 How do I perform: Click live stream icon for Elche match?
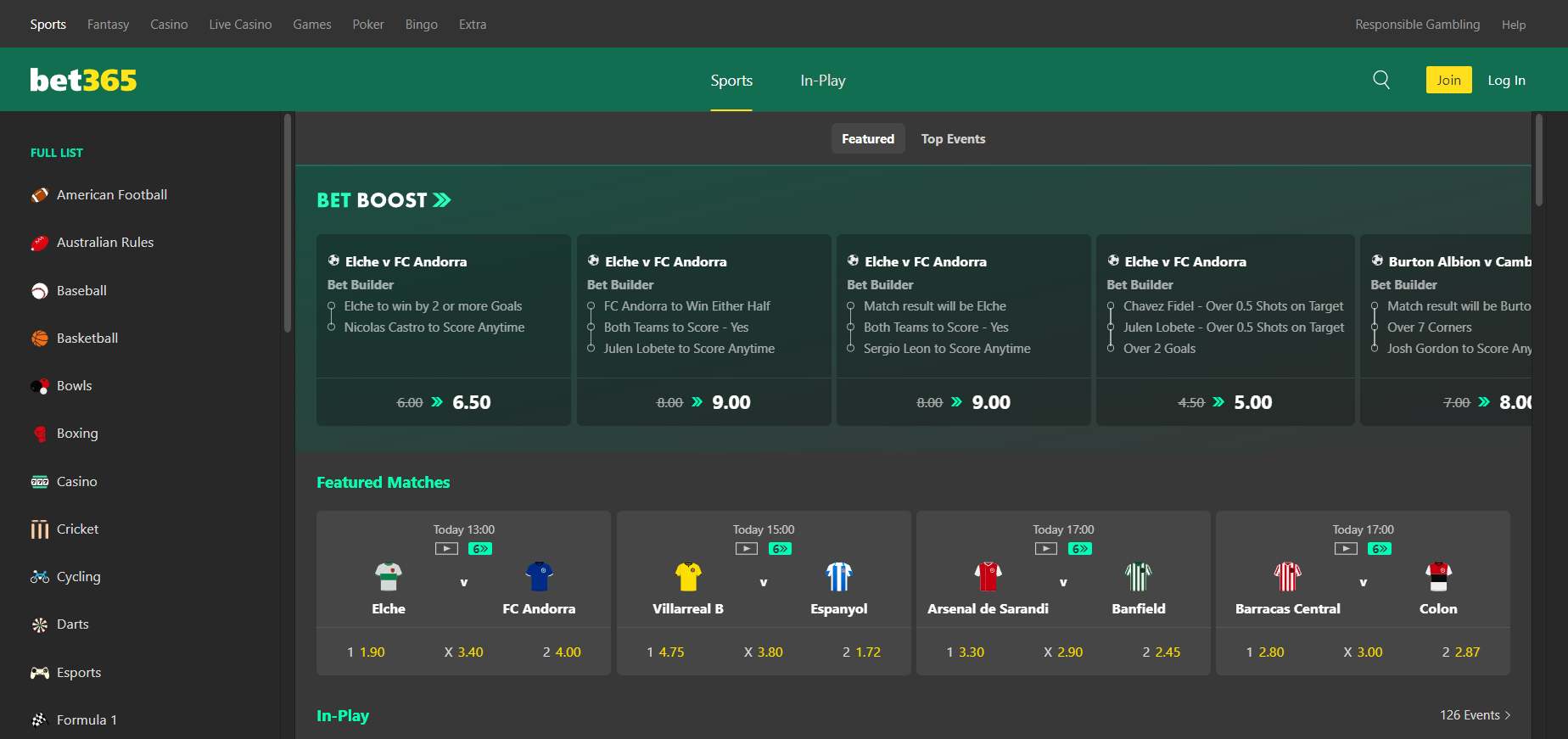446,549
